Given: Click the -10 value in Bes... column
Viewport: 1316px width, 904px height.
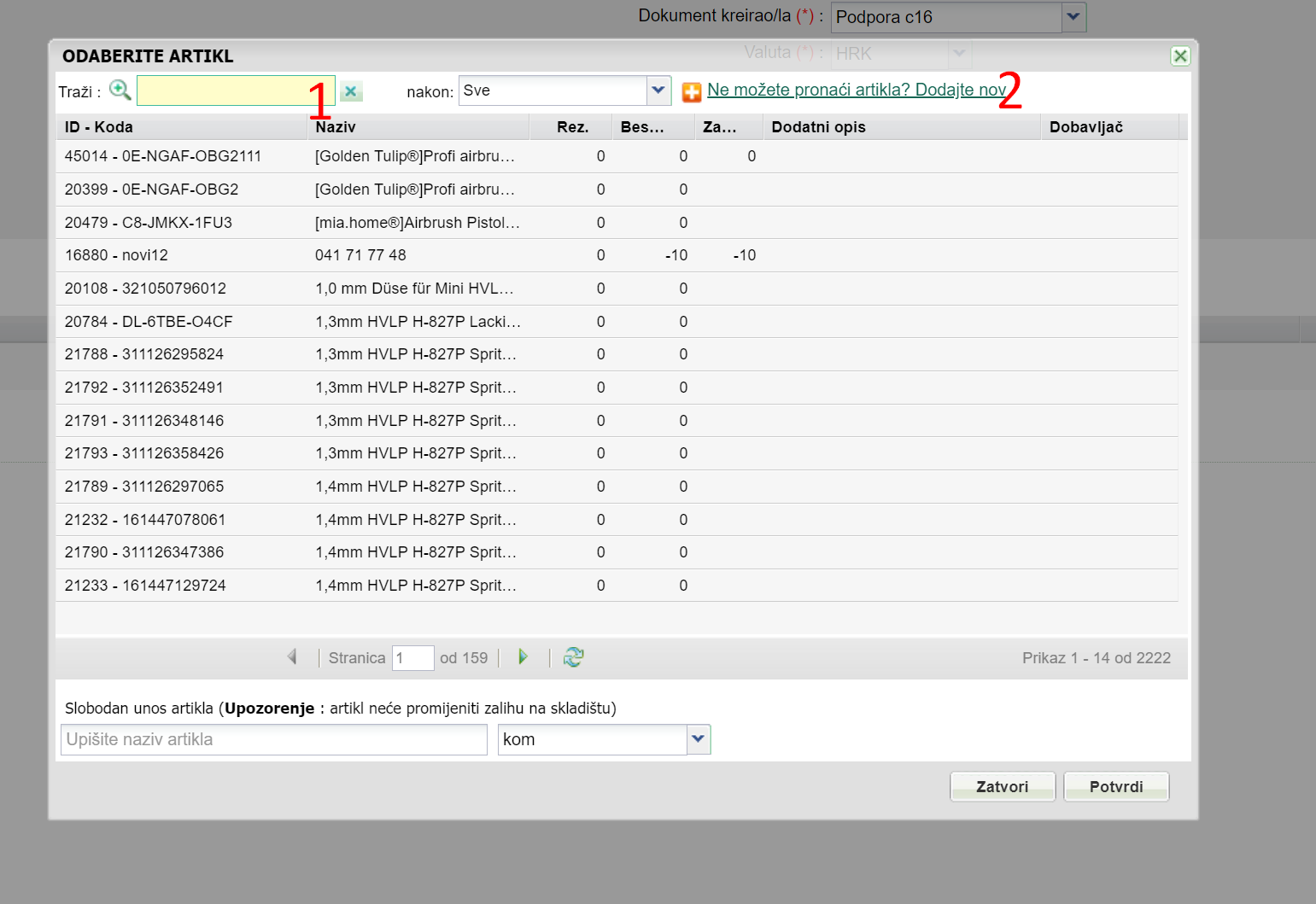Looking at the screenshot, I should click(x=676, y=255).
